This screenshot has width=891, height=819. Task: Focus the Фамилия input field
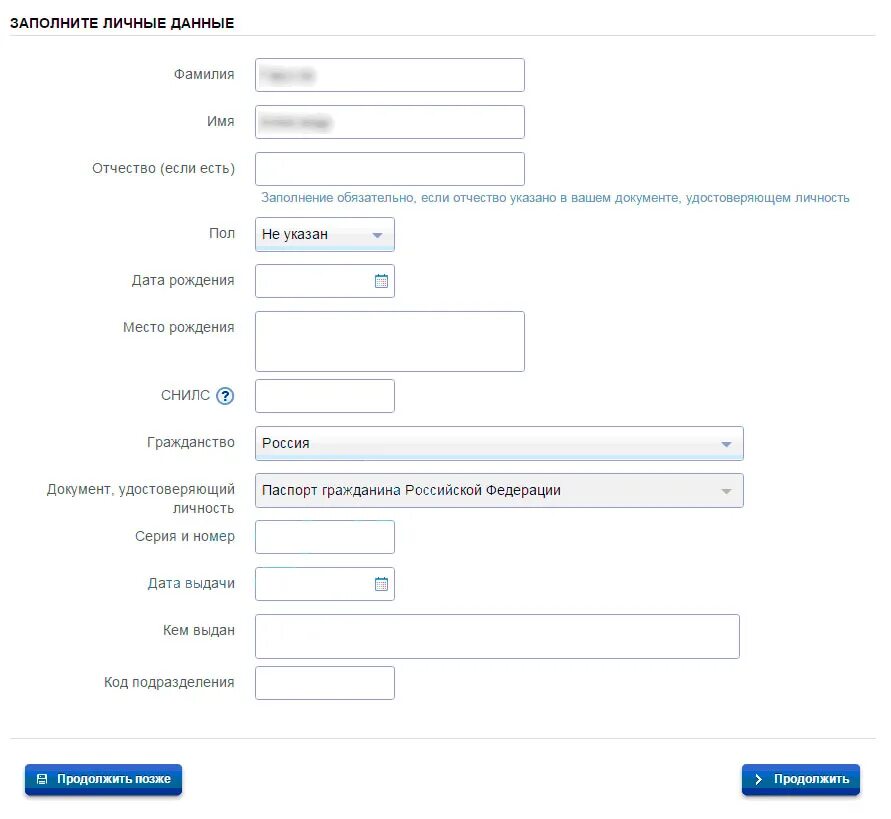coord(390,75)
